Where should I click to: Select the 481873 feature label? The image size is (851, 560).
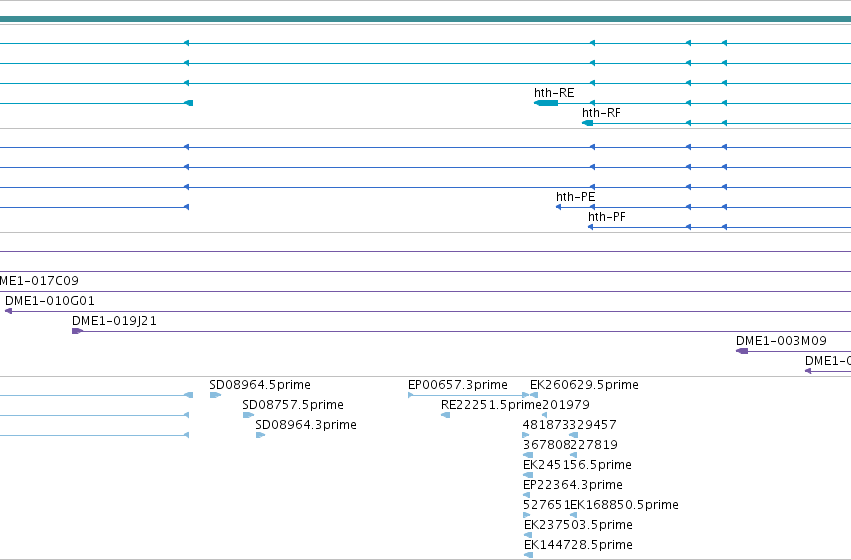546,425
